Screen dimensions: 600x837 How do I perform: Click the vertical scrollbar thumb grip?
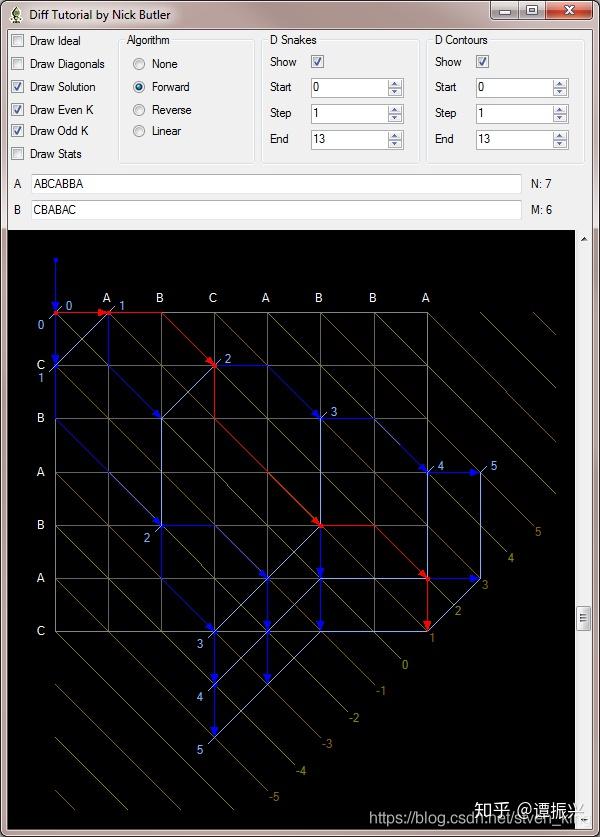coord(583,619)
